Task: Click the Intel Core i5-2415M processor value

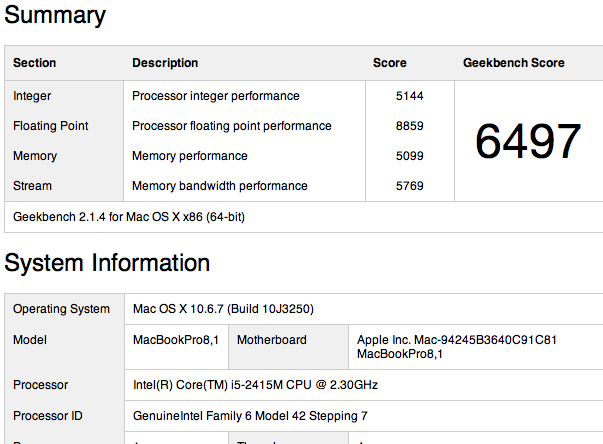Action: (x=255, y=385)
